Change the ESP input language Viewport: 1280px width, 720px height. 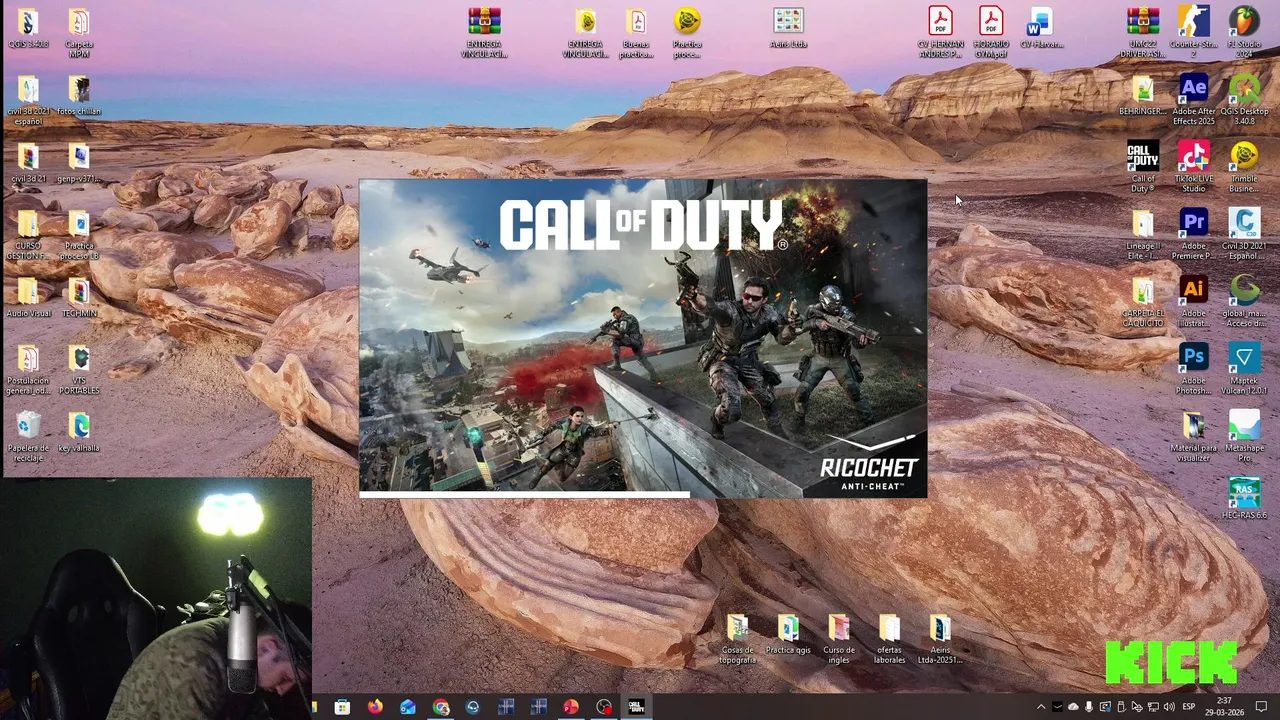pyautogui.click(x=1189, y=707)
